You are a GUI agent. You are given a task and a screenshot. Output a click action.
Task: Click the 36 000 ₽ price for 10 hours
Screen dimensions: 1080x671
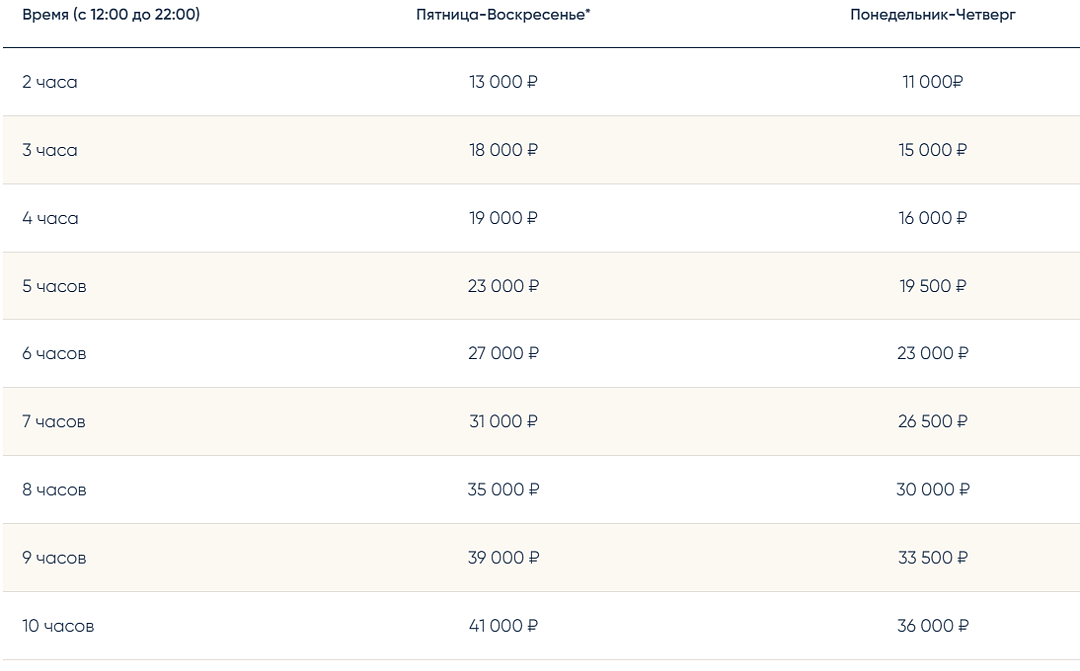[932, 626]
